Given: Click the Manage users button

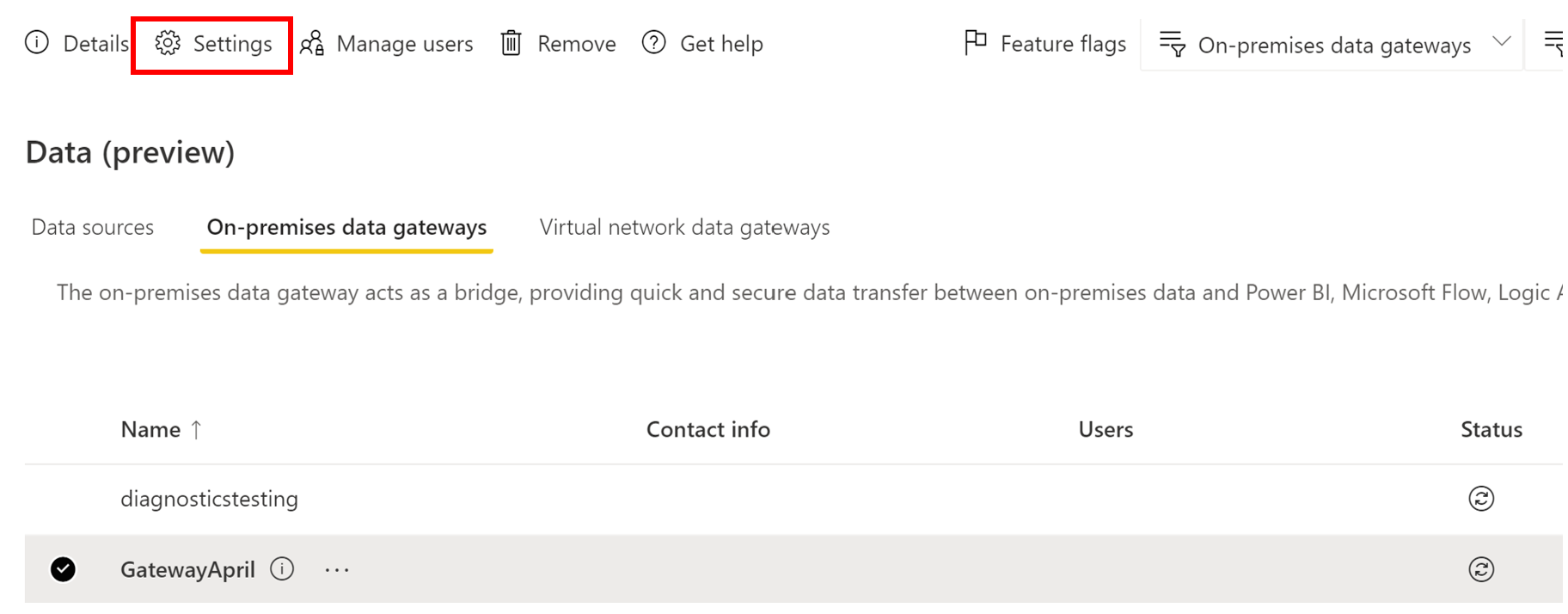Looking at the screenshot, I should pos(405,42).
